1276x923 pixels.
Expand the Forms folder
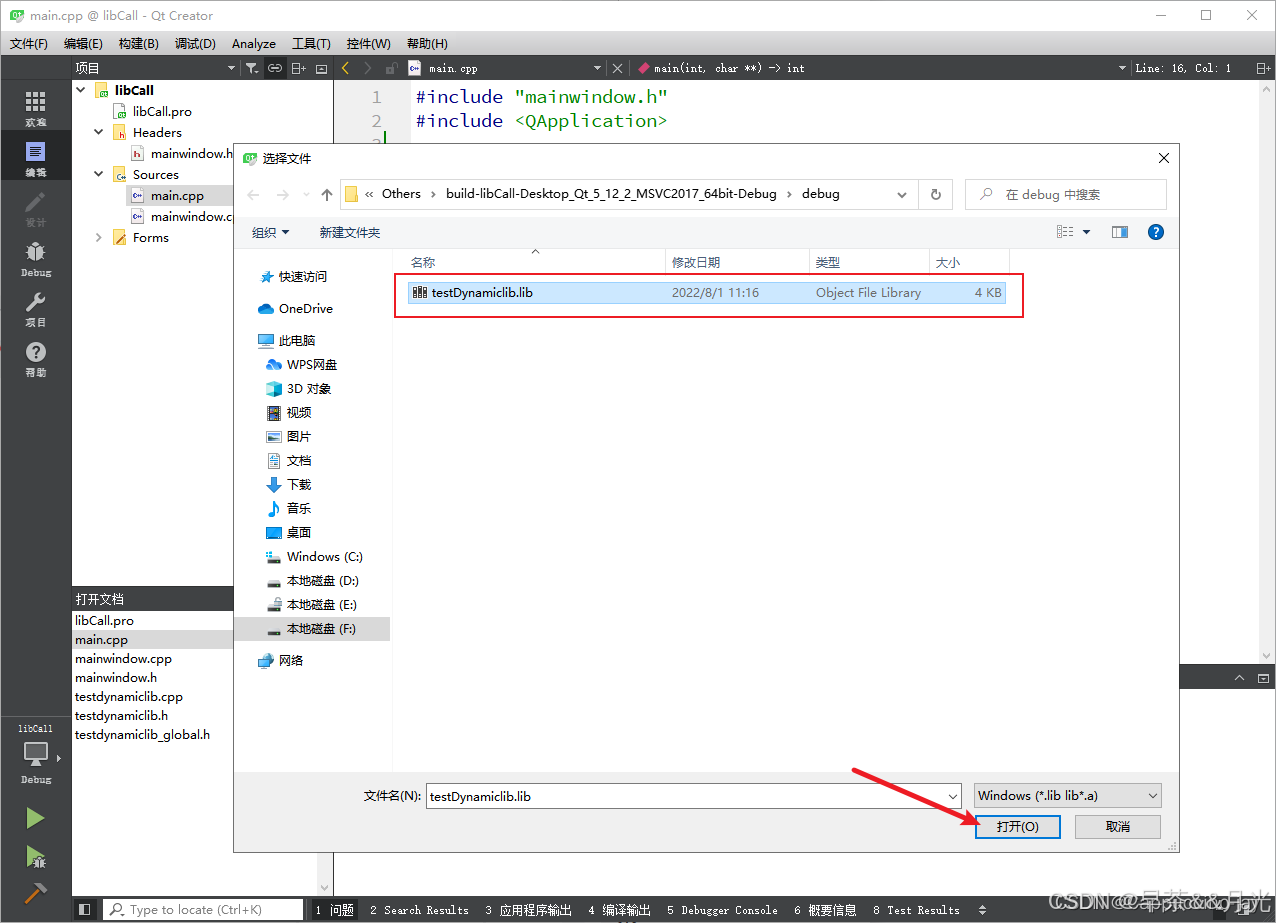pos(99,237)
